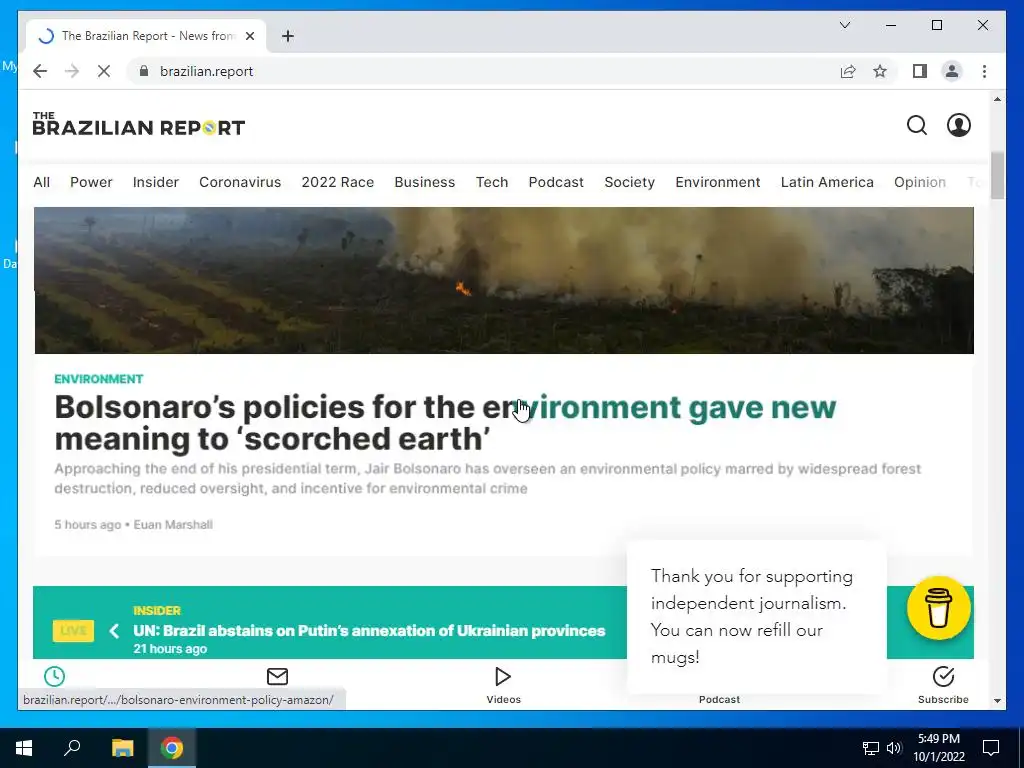1024x768 pixels.
Task: Click the yellow LIVE badge
Action: 73,631
